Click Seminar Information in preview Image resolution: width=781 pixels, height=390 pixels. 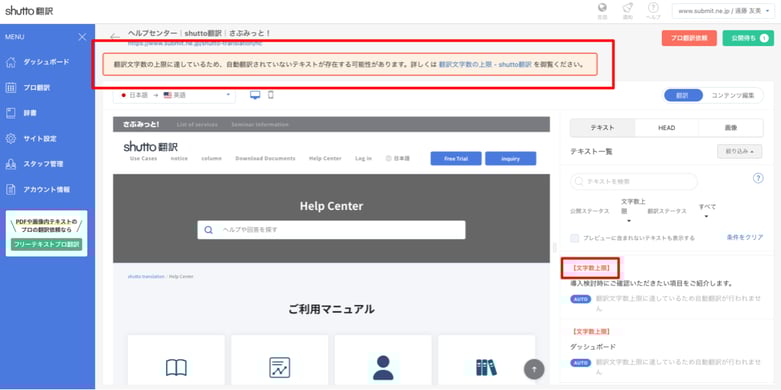click(260, 125)
